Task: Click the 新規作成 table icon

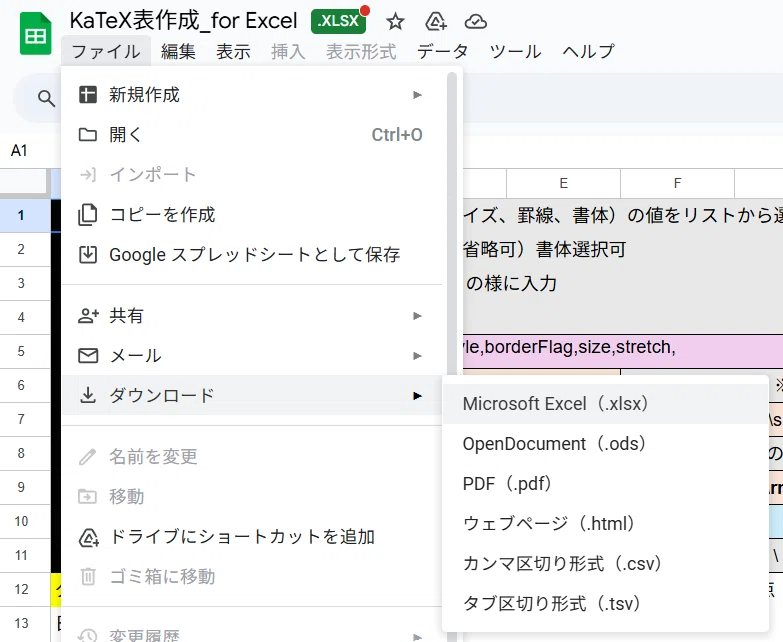Action: click(88, 94)
